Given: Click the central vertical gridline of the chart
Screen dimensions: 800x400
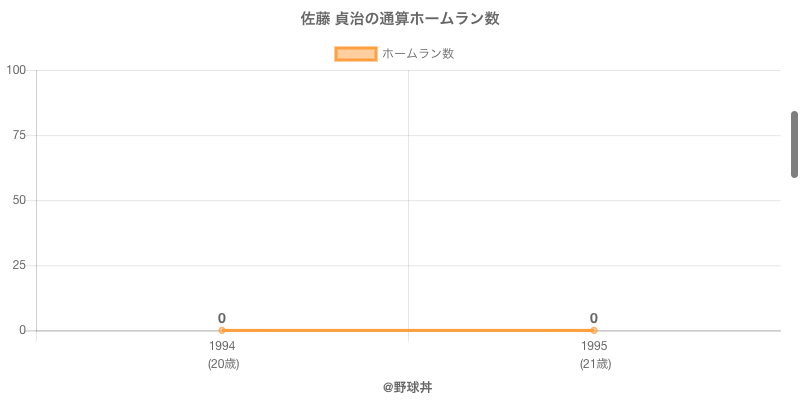Looking at the screenshot, I should (x=408, y=200).
